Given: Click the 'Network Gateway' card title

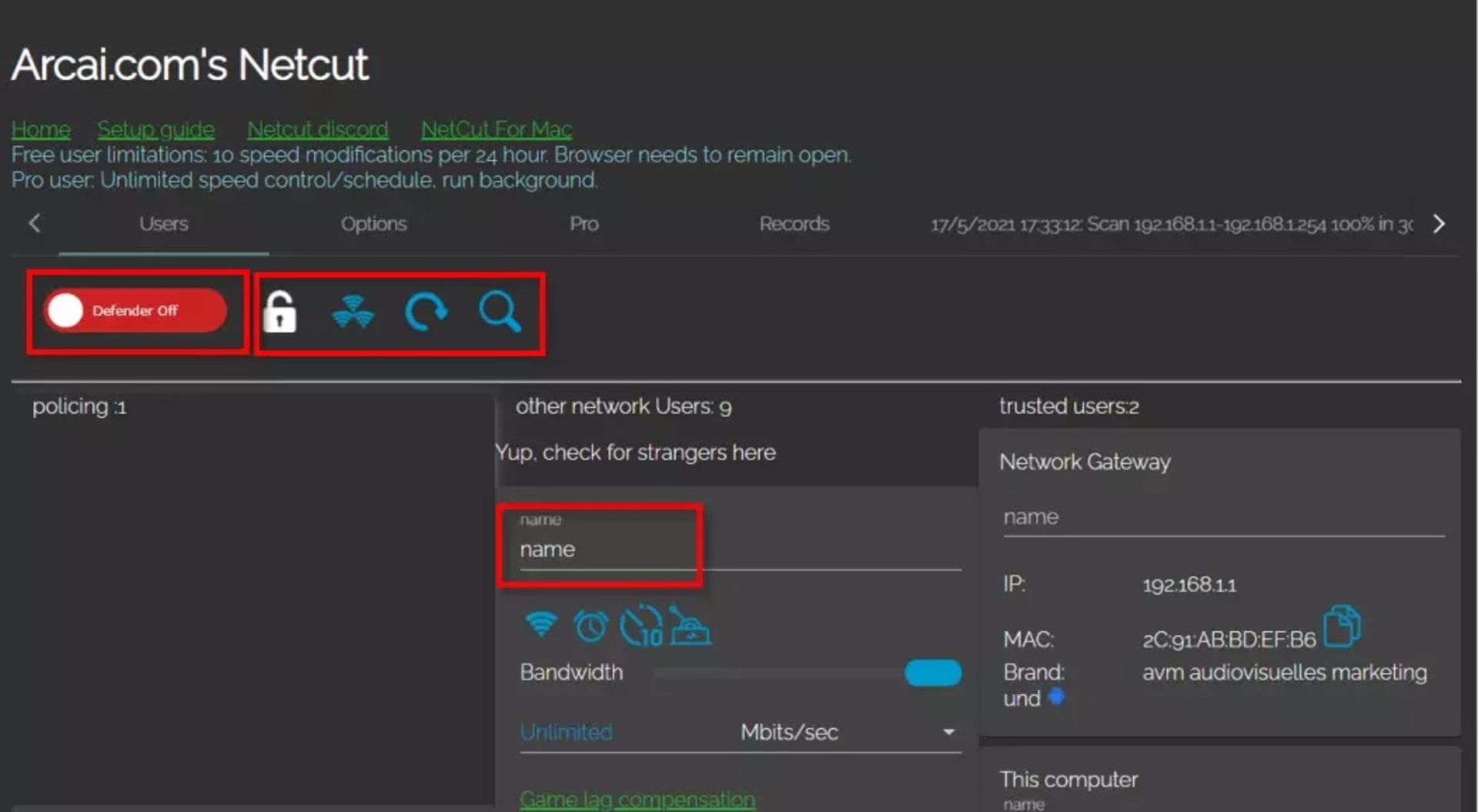Looking at the screenshot, I should click(x=1085, y=462).
